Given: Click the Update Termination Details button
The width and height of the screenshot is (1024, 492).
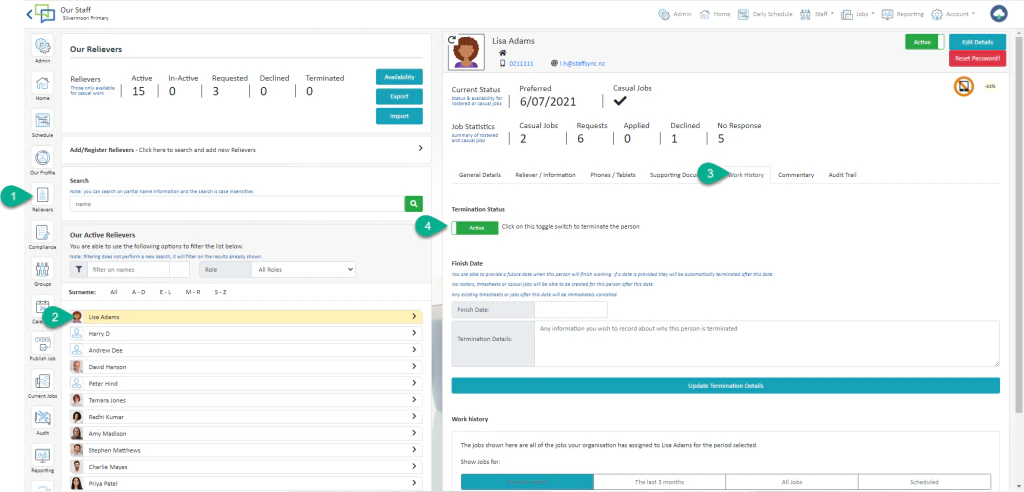Looking at the screenshot, I should (726, 385).
